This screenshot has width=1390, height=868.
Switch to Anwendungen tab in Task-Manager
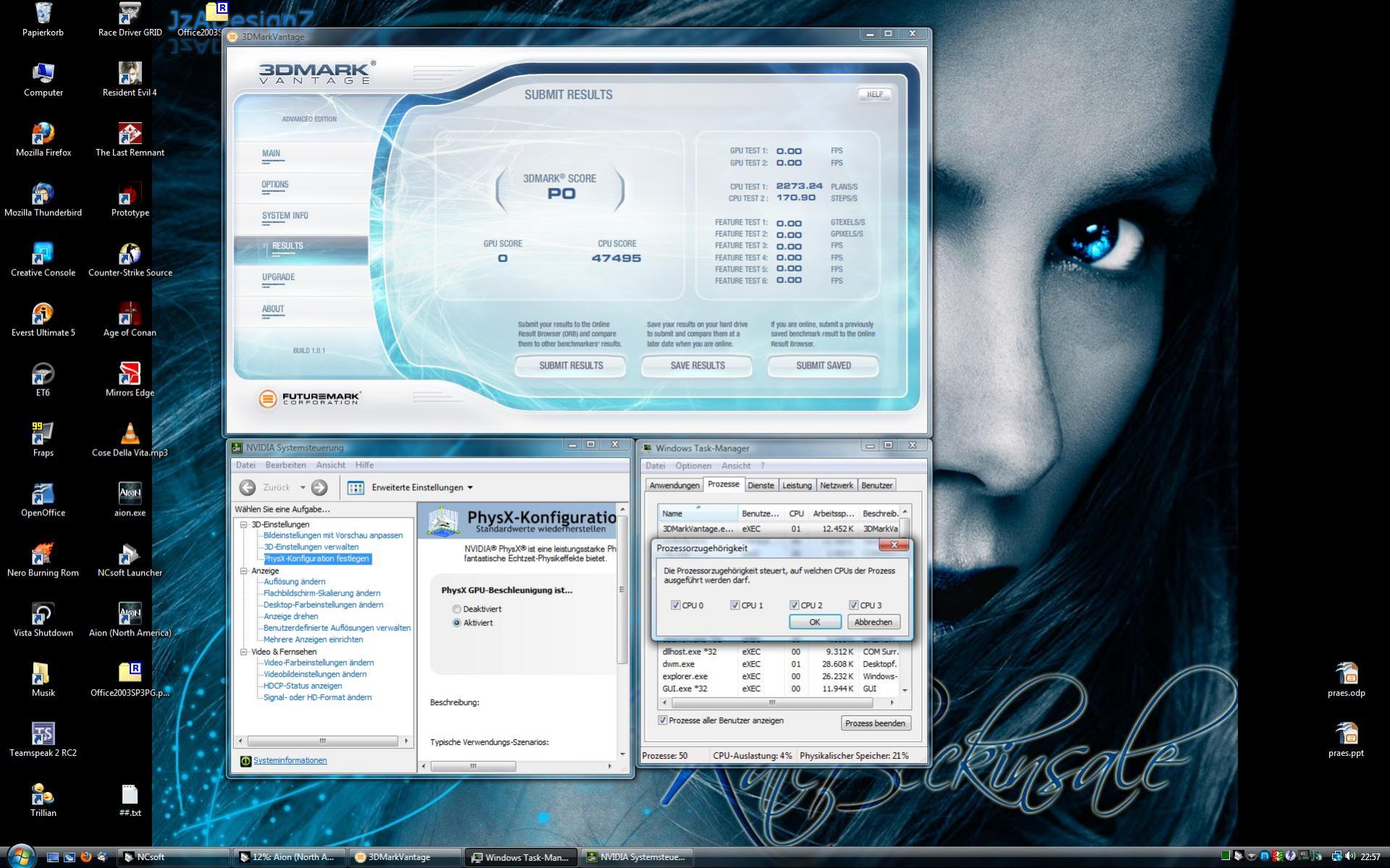[674, 485]
